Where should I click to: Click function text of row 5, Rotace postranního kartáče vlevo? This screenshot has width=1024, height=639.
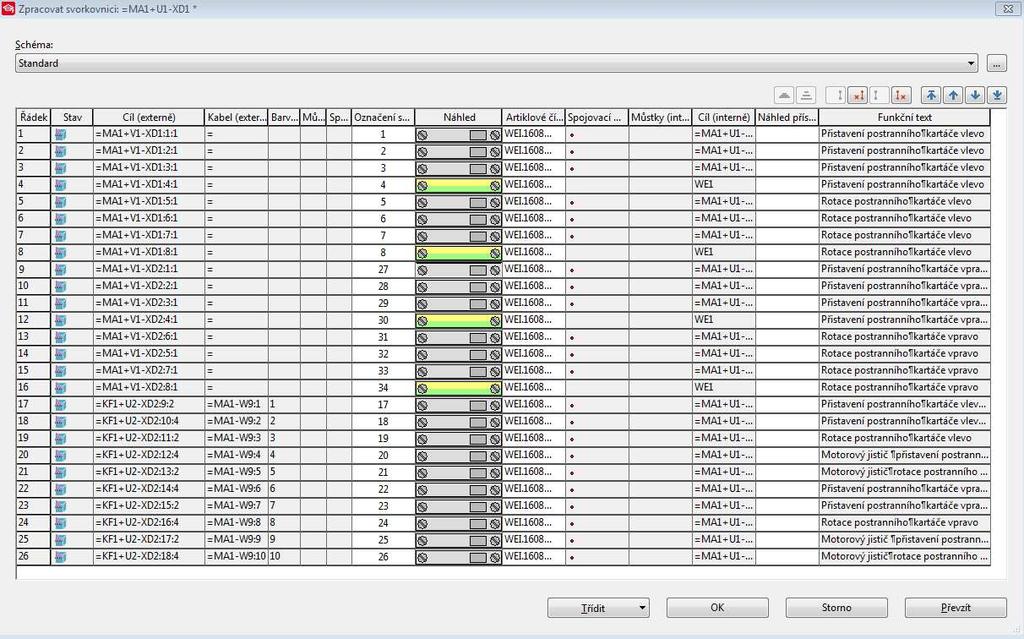[x=904, y=201]
